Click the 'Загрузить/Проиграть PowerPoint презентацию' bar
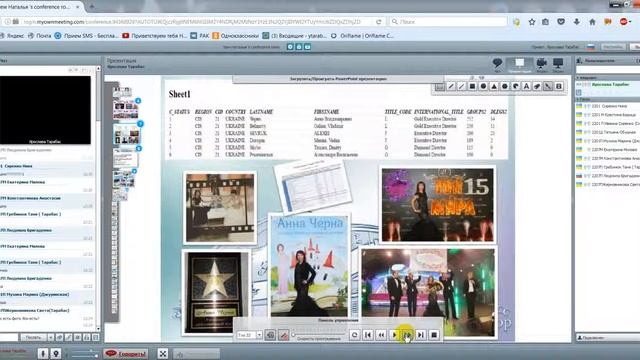The width and height of the screenshot is (640, 360). point(338,79)
